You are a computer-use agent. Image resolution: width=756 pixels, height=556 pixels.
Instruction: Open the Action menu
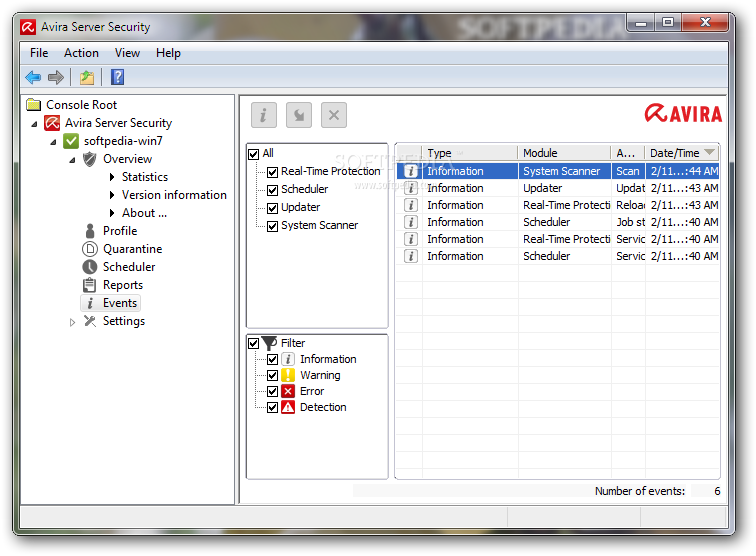click(81, 53)
